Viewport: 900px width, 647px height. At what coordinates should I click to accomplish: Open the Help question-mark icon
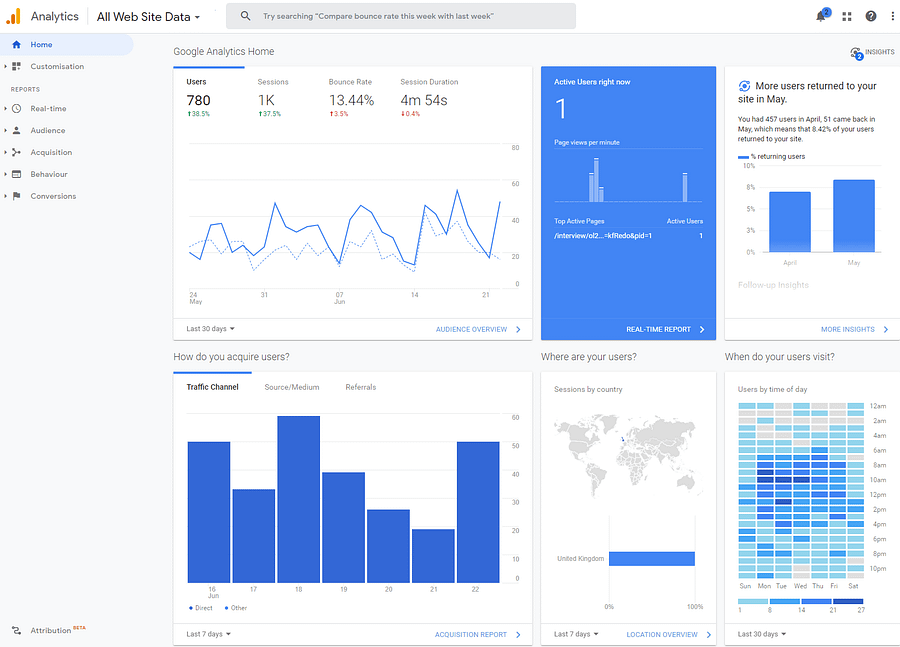point(871,16)
